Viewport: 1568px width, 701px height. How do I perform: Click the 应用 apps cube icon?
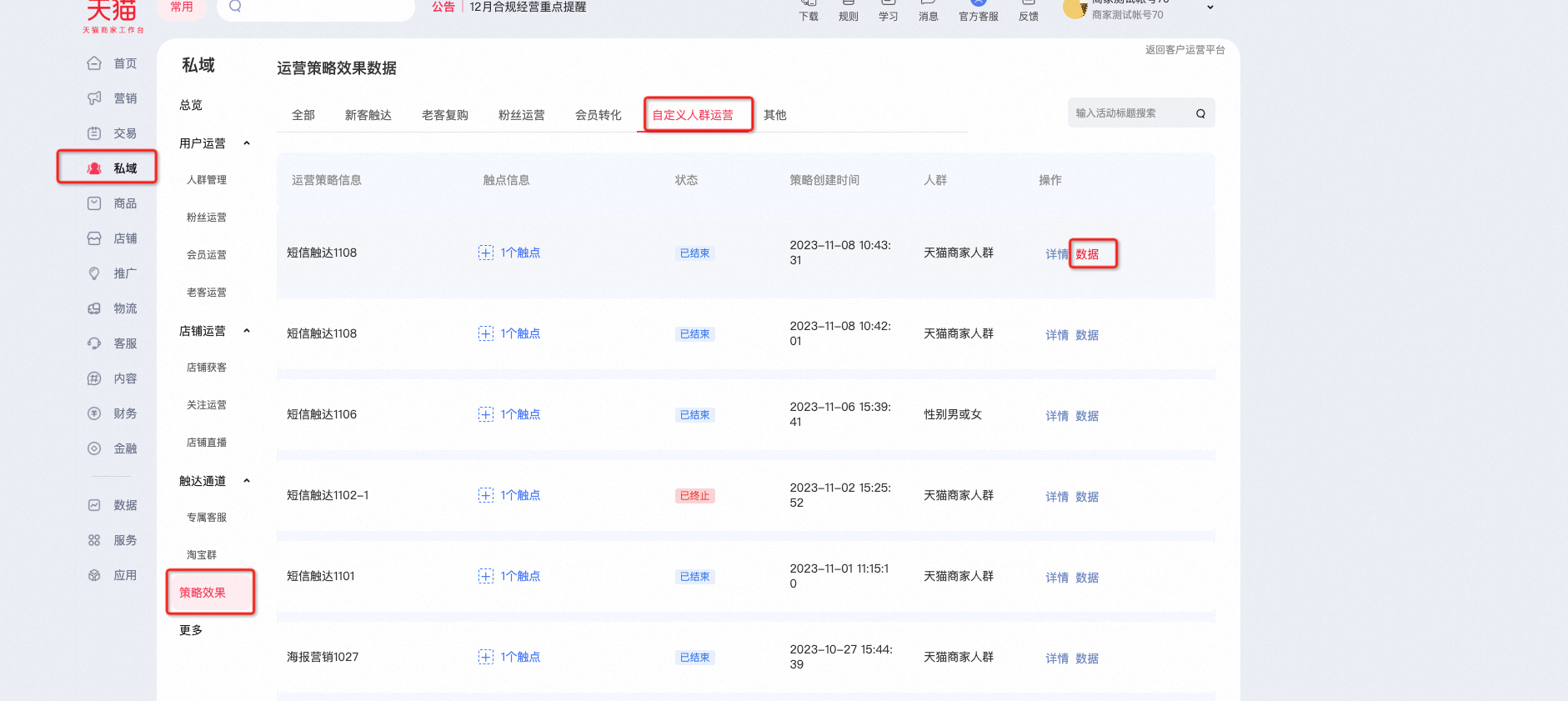point(94,575)
